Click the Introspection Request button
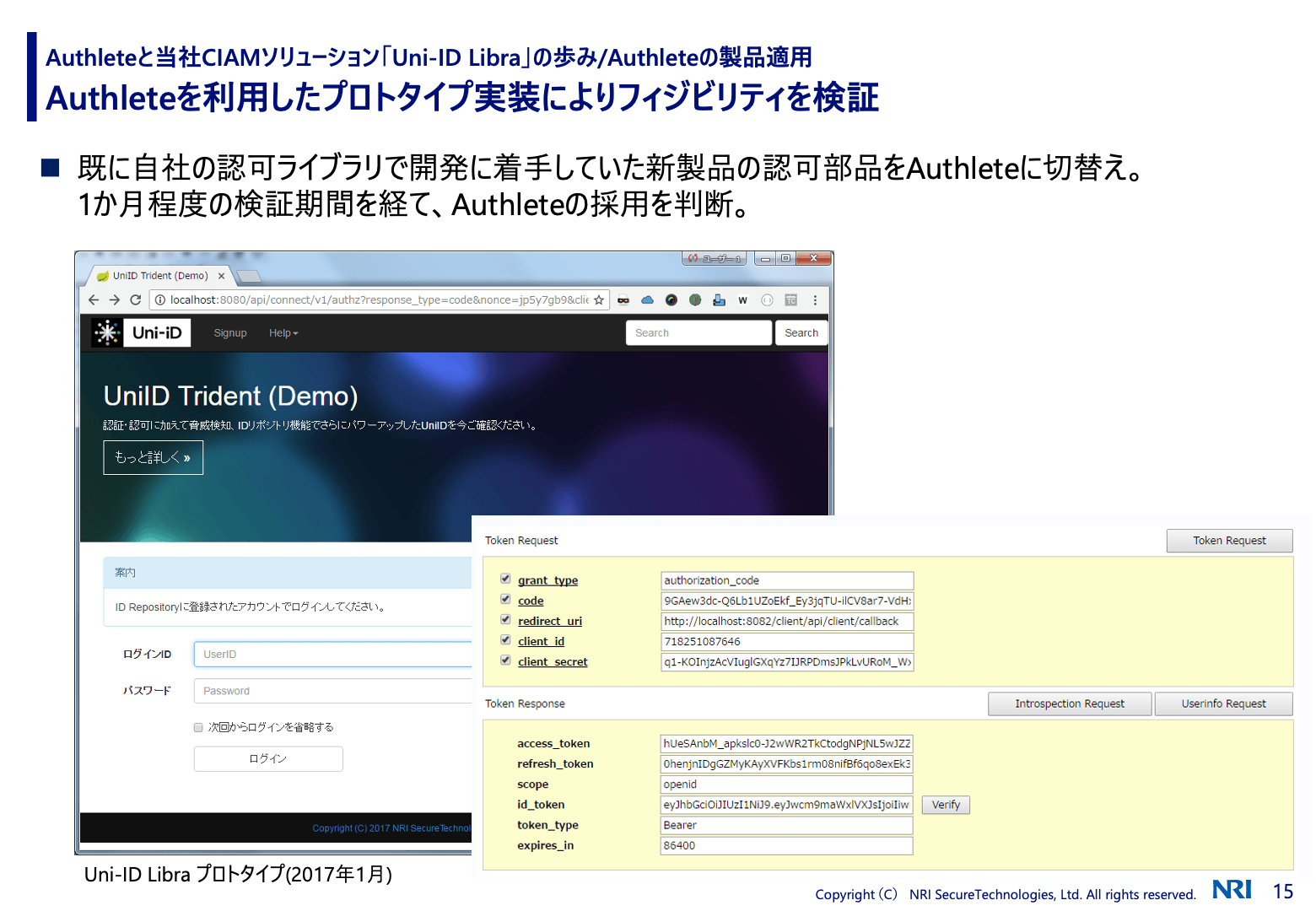The image size is (1316, 911). (x=1070, y=703)
